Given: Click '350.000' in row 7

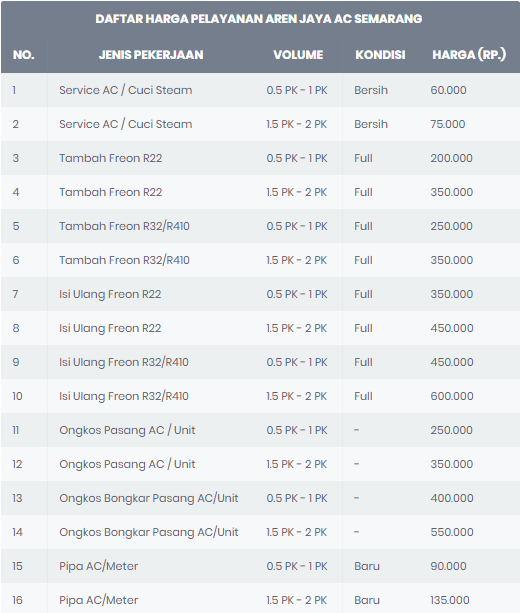Looking at the screenshot, I should (452, 294).
